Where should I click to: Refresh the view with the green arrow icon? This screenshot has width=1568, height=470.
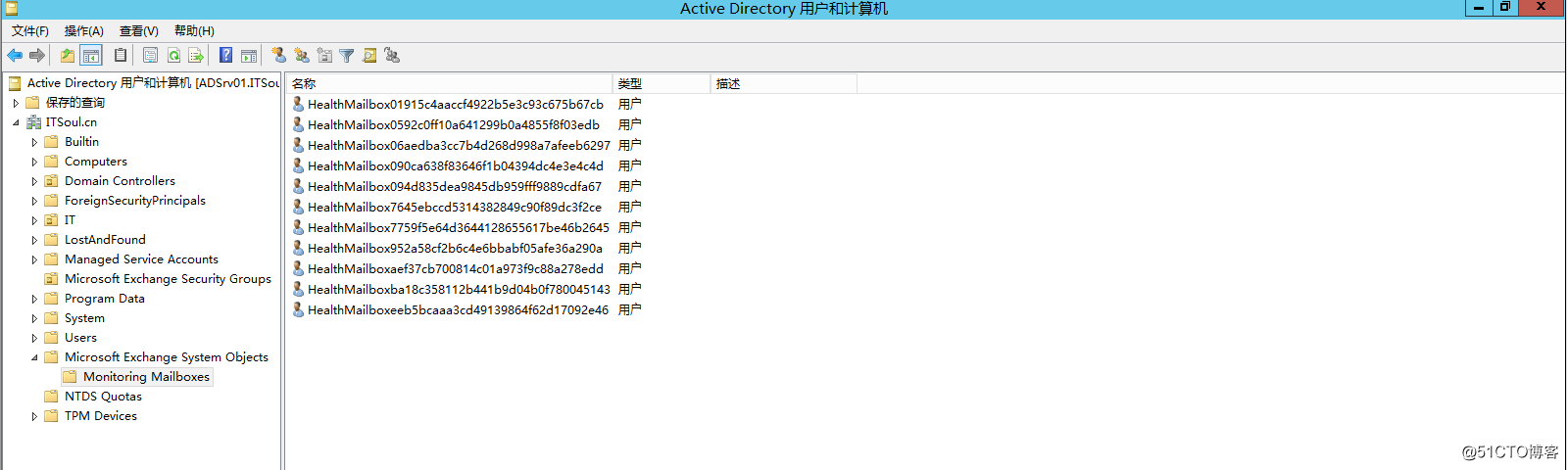(173, 56)
